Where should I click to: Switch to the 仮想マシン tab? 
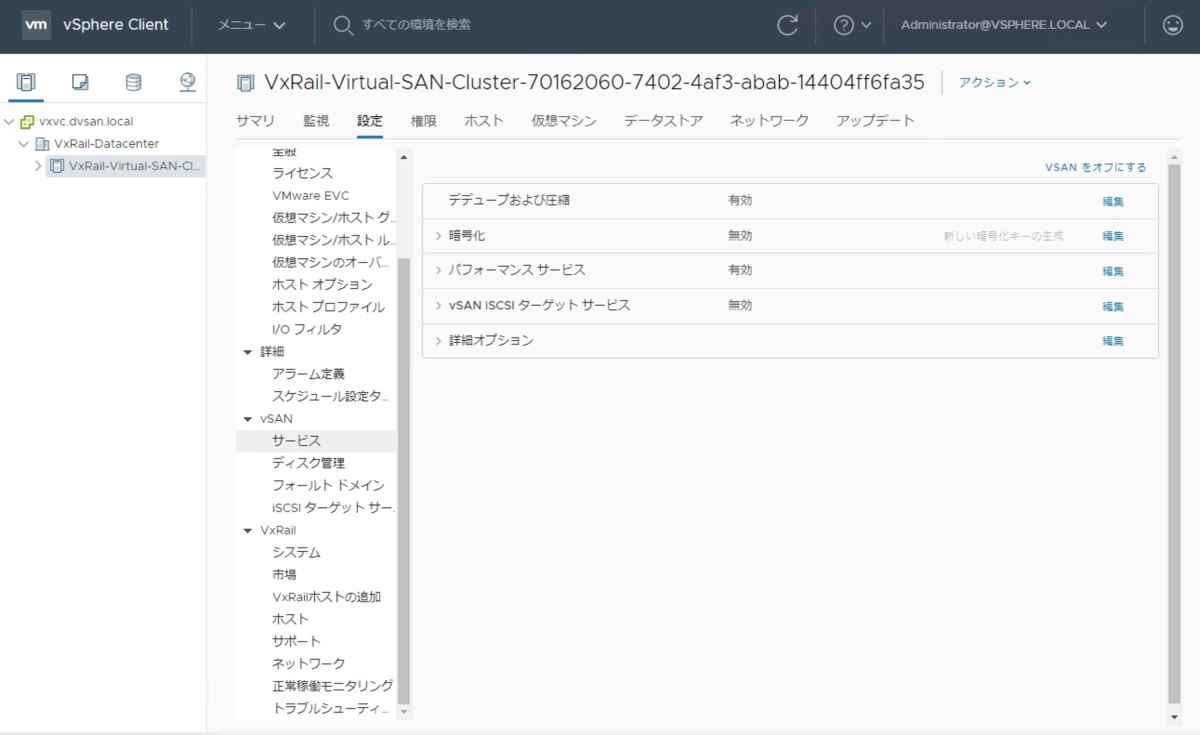pyautogui.click(x=564, y=121)
